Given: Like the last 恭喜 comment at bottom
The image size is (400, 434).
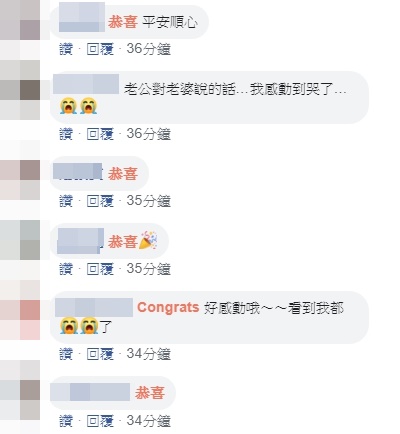Looking at the screenshot, I should point(66,421).
